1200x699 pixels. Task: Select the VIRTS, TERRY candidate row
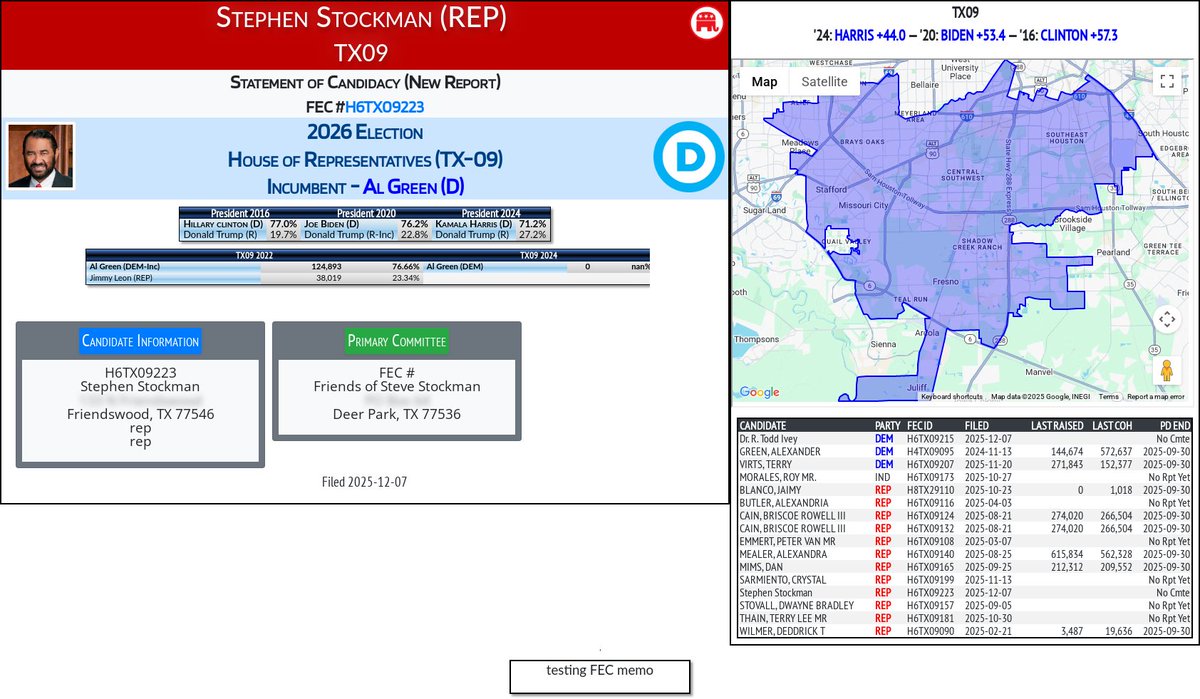coord(965,464)
